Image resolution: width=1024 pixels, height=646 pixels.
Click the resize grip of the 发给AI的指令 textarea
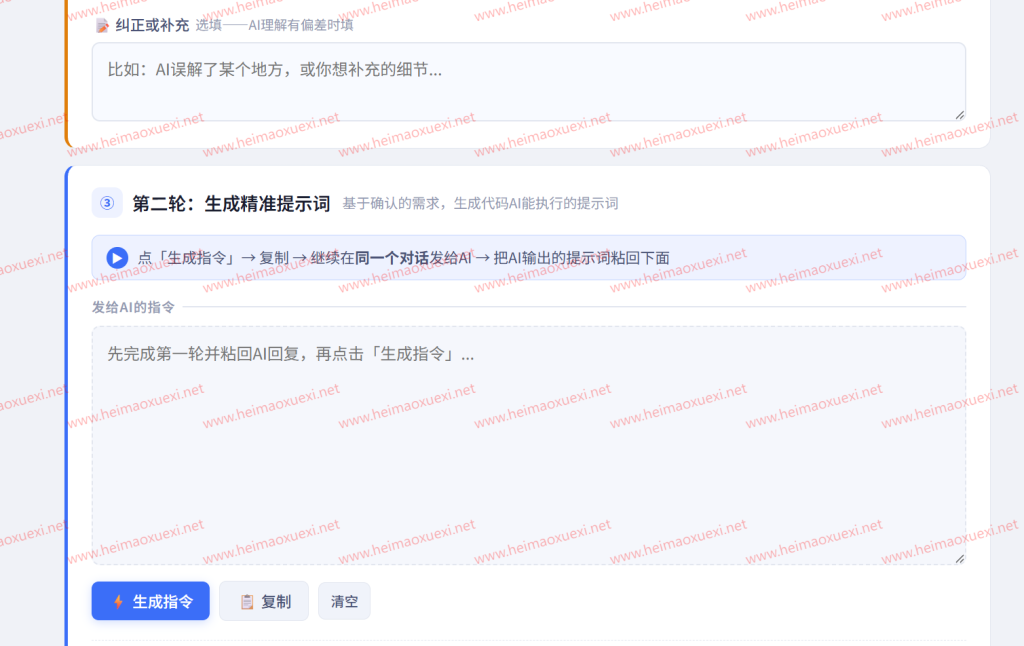point(959,558)
